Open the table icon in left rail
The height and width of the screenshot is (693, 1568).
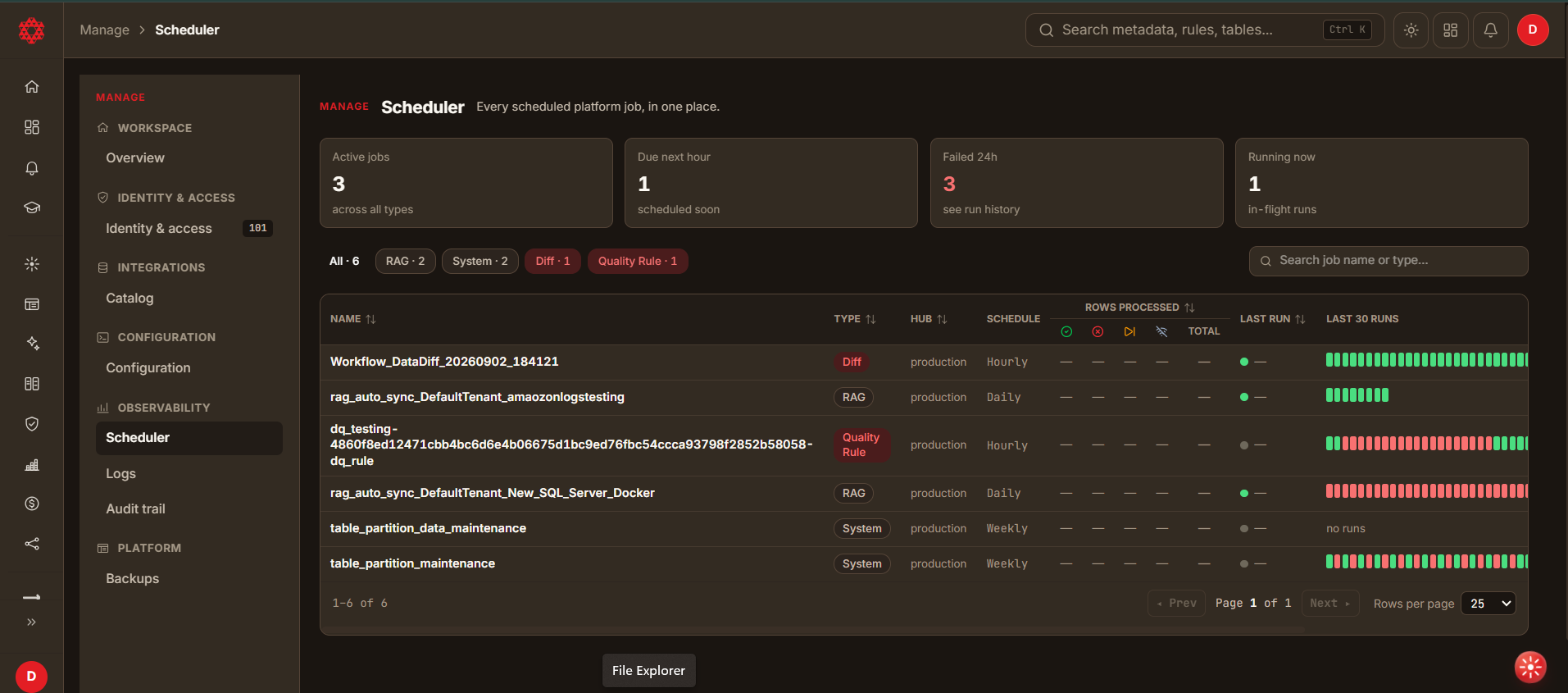coord(32,304)
